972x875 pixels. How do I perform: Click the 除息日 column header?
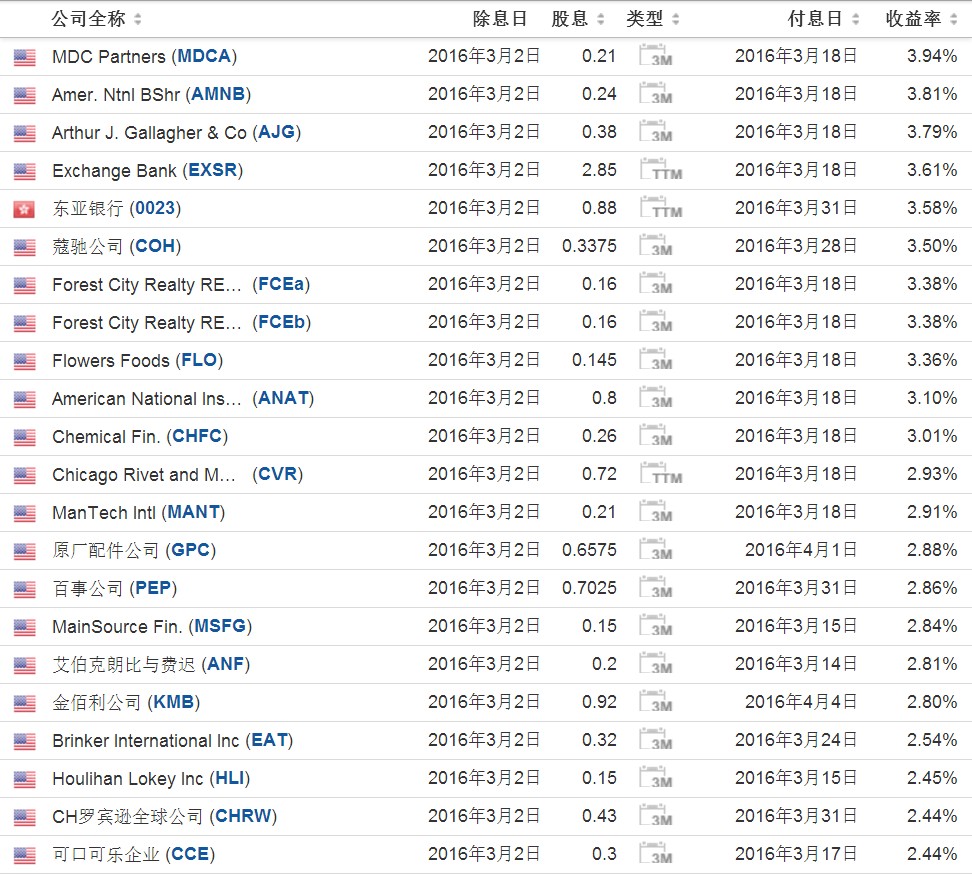coord(499,19)
